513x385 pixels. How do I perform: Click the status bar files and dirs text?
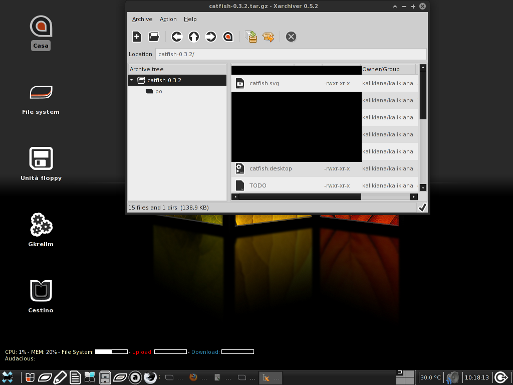click(x=169, y=207)
